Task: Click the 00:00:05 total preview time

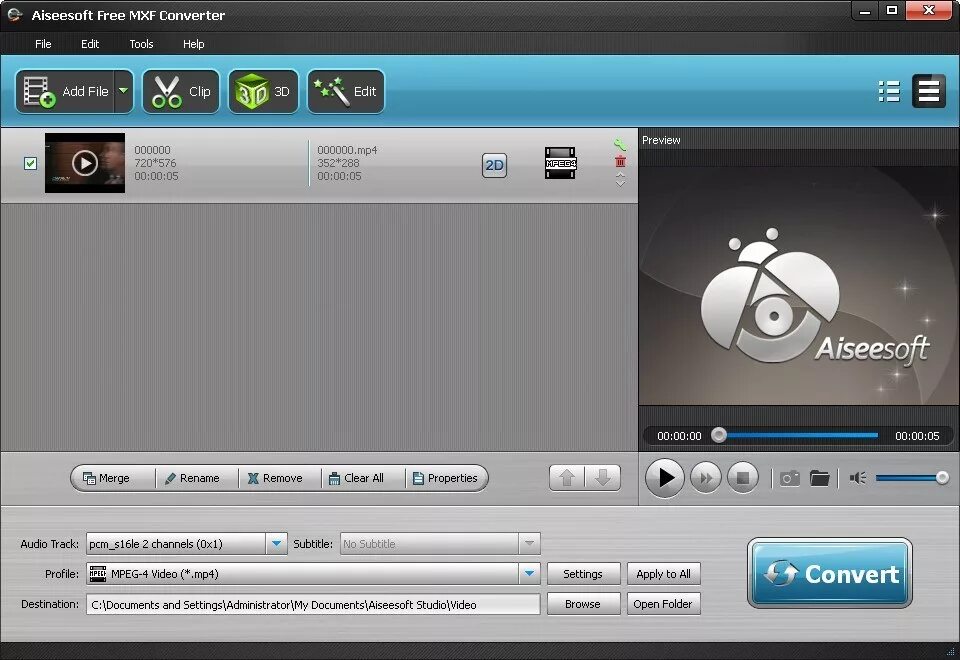Action: click(x=917, y=436)
